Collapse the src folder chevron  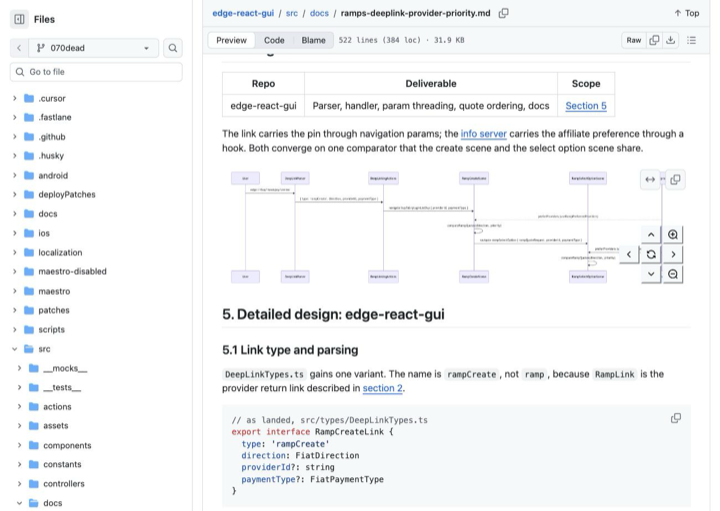pos(15,349)
